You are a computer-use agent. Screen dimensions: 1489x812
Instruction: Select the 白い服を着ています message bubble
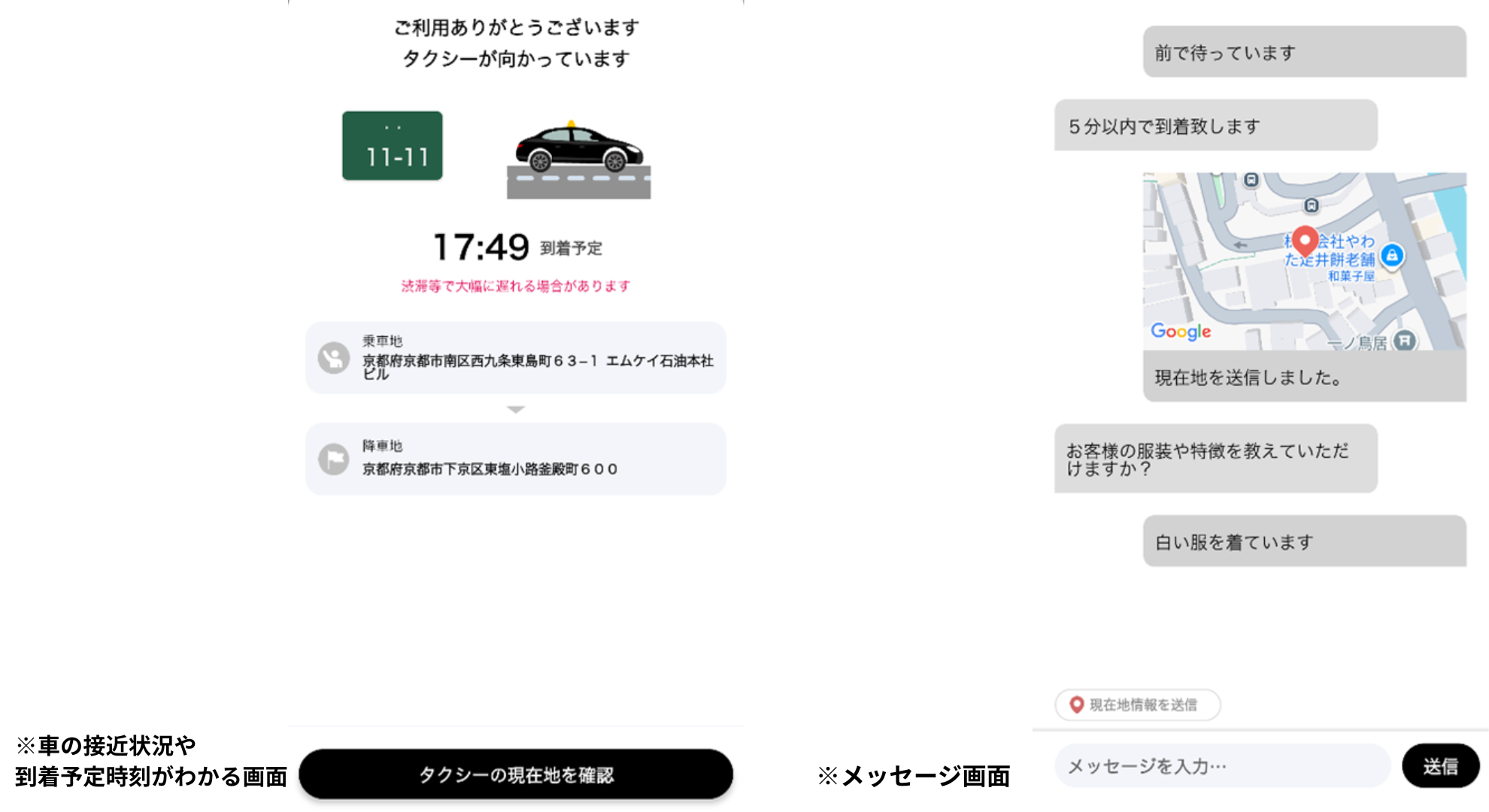[1304, 541]
